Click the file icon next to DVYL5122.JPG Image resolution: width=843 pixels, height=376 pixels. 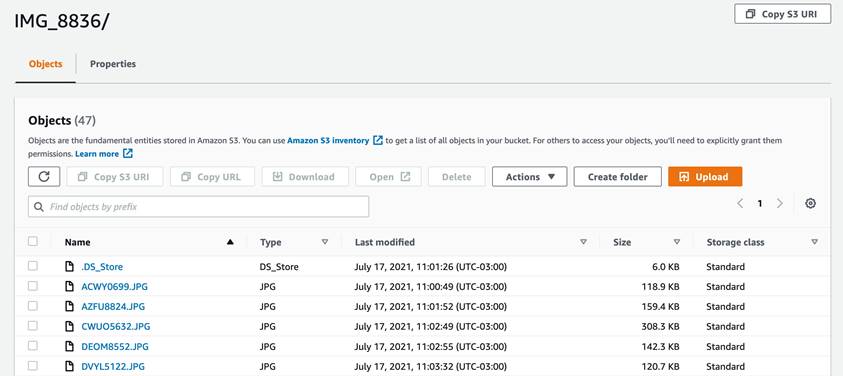point(69,366)
